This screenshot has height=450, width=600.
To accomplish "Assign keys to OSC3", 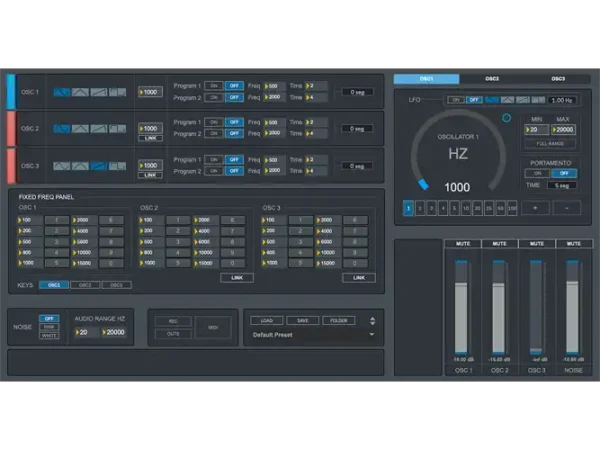I will click(x=116, y=285).
